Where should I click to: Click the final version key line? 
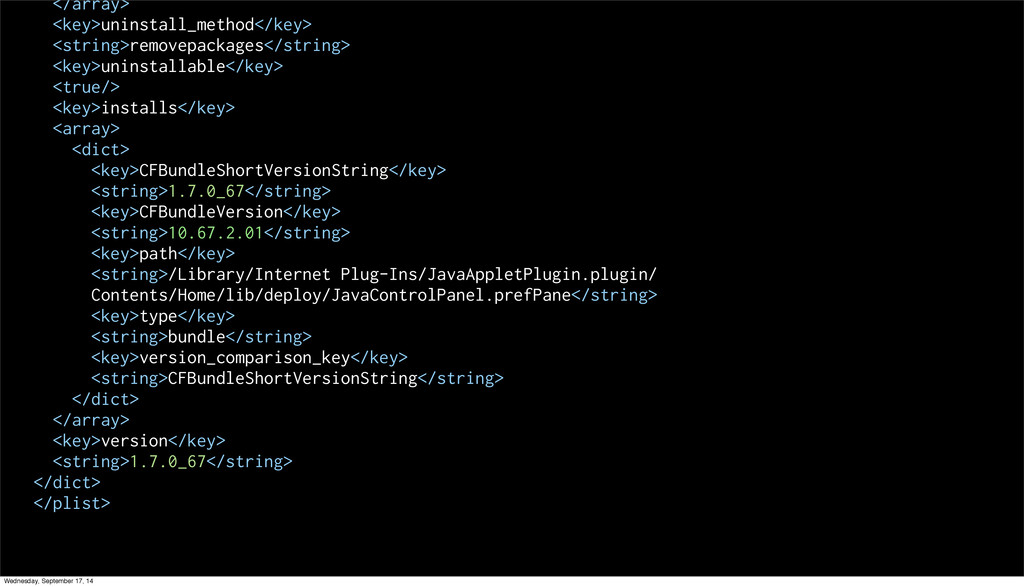[x=138, y=441]
